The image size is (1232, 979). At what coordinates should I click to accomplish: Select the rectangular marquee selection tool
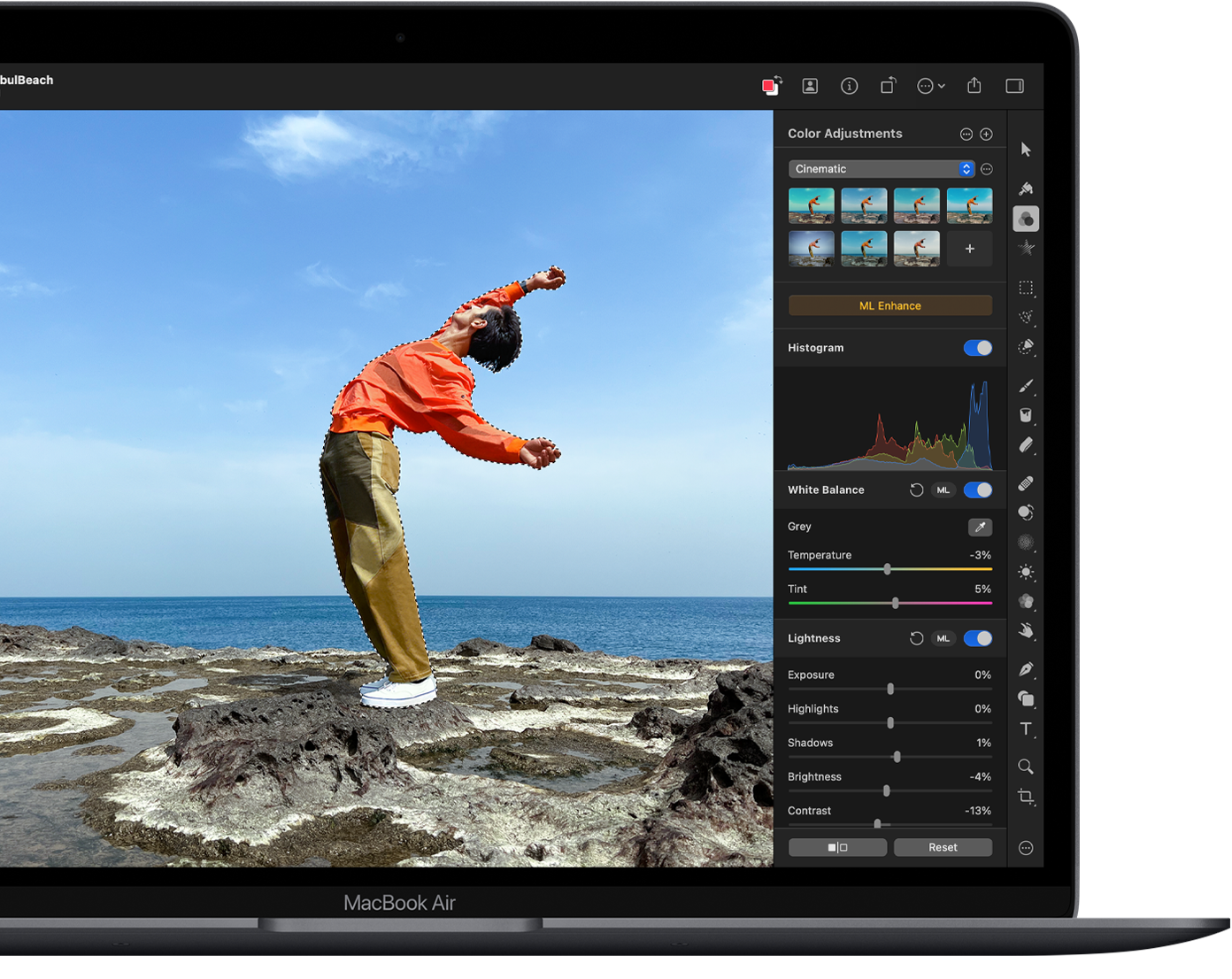click(x=1026, y=288)
